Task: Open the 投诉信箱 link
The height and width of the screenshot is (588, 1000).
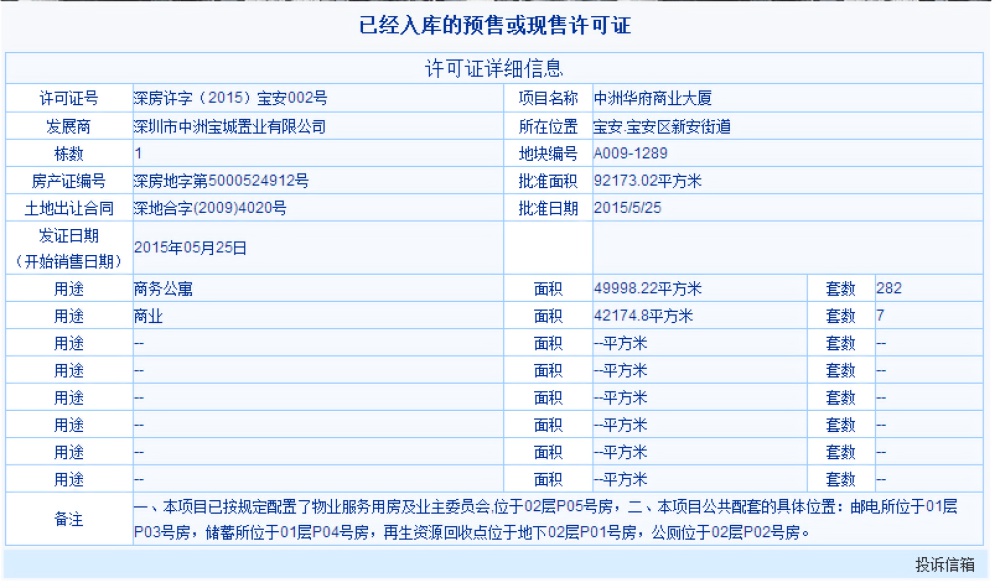Action: (945, 564)
